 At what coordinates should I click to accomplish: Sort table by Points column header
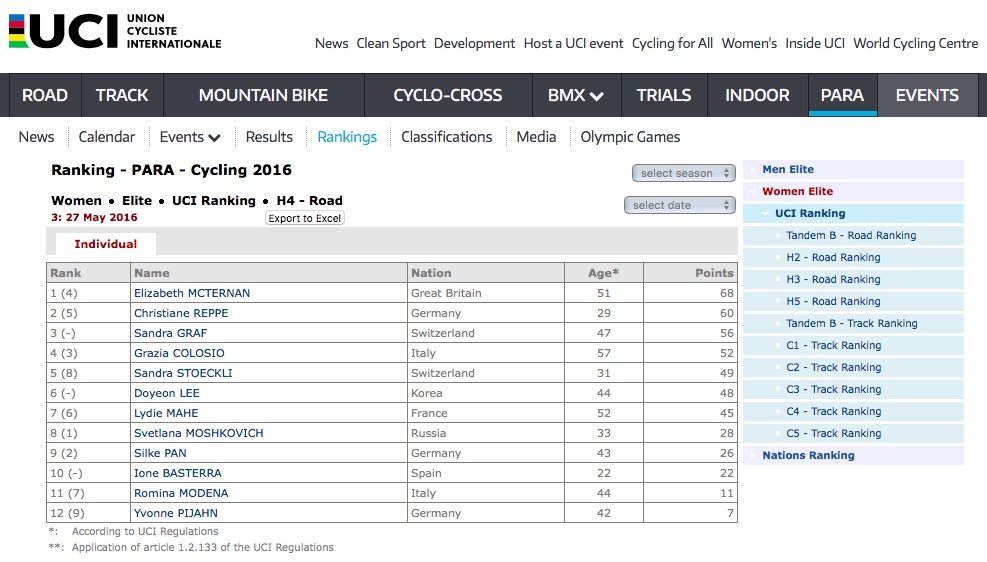pos(714,273)
